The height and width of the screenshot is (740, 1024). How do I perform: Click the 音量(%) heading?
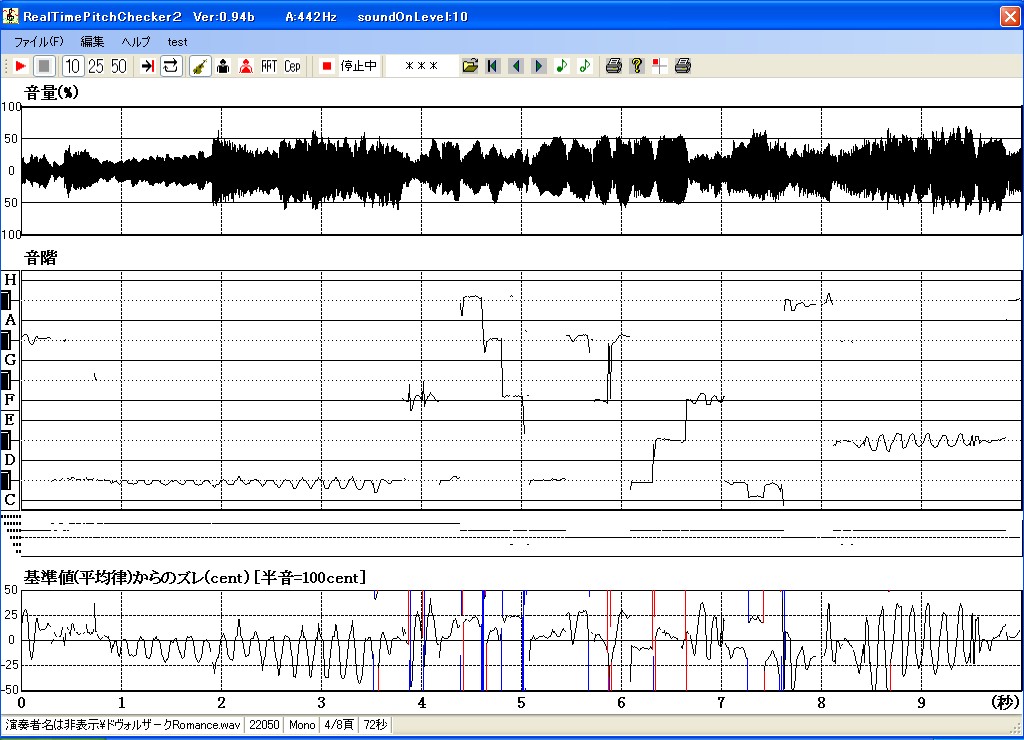(x=51, y=92)
